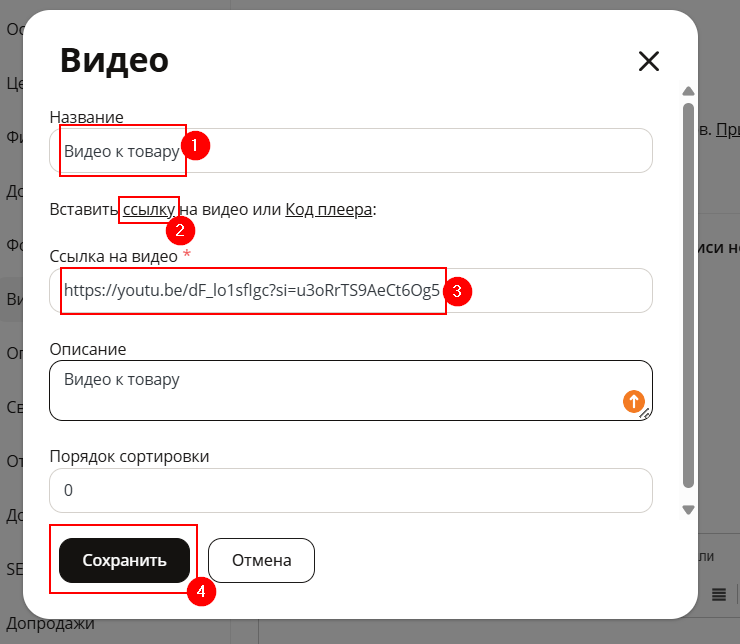The image size is (740, 644).
Task: Click the underlined link at top right
Action: (728, 129)
